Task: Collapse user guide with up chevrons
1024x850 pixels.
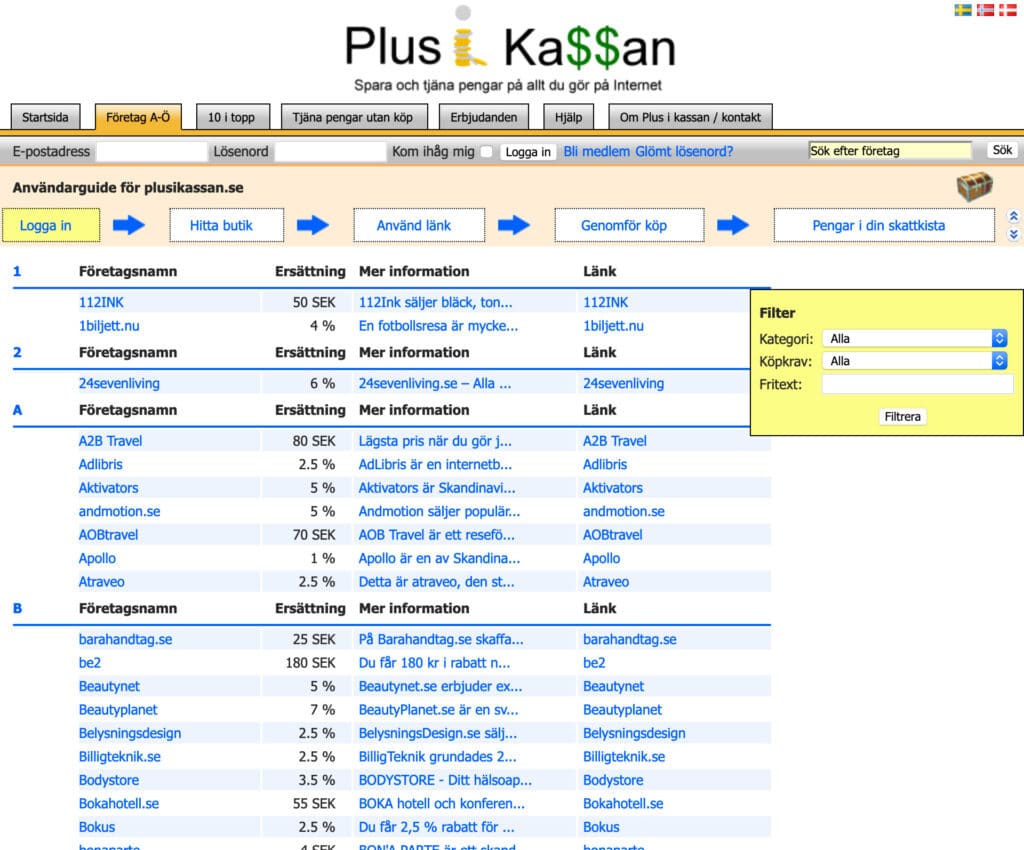Action: [1013, 216]
